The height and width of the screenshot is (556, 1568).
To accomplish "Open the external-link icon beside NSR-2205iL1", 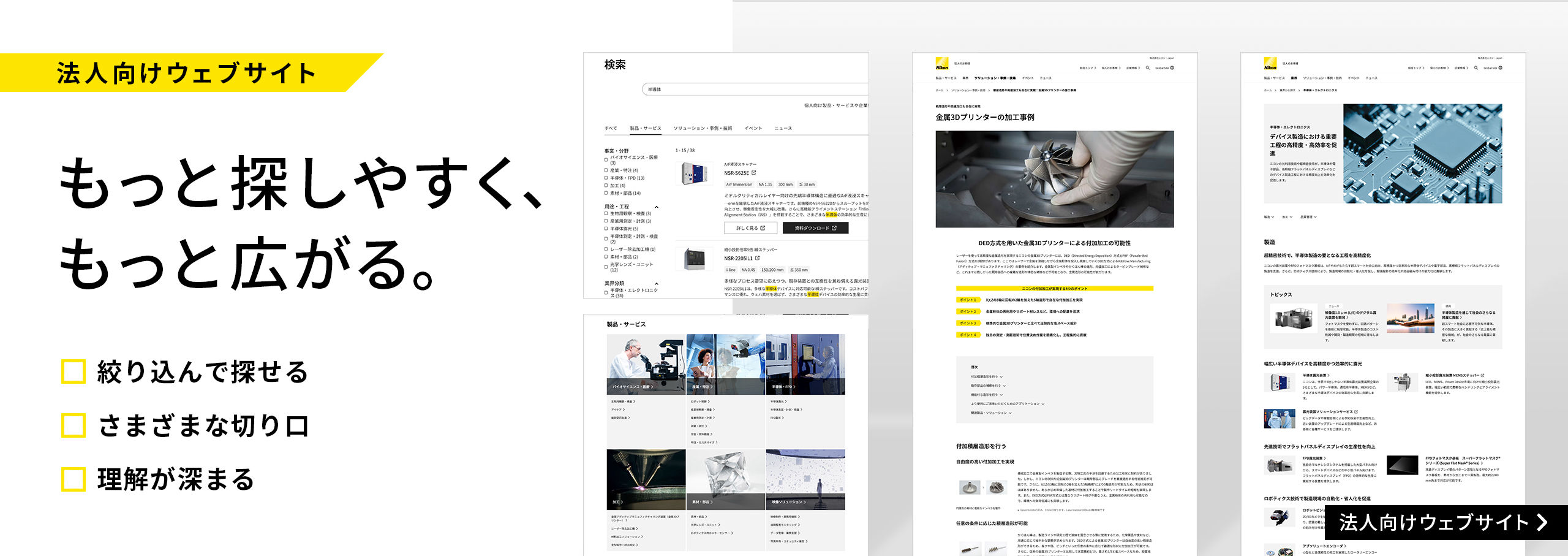I will (758, 258).
